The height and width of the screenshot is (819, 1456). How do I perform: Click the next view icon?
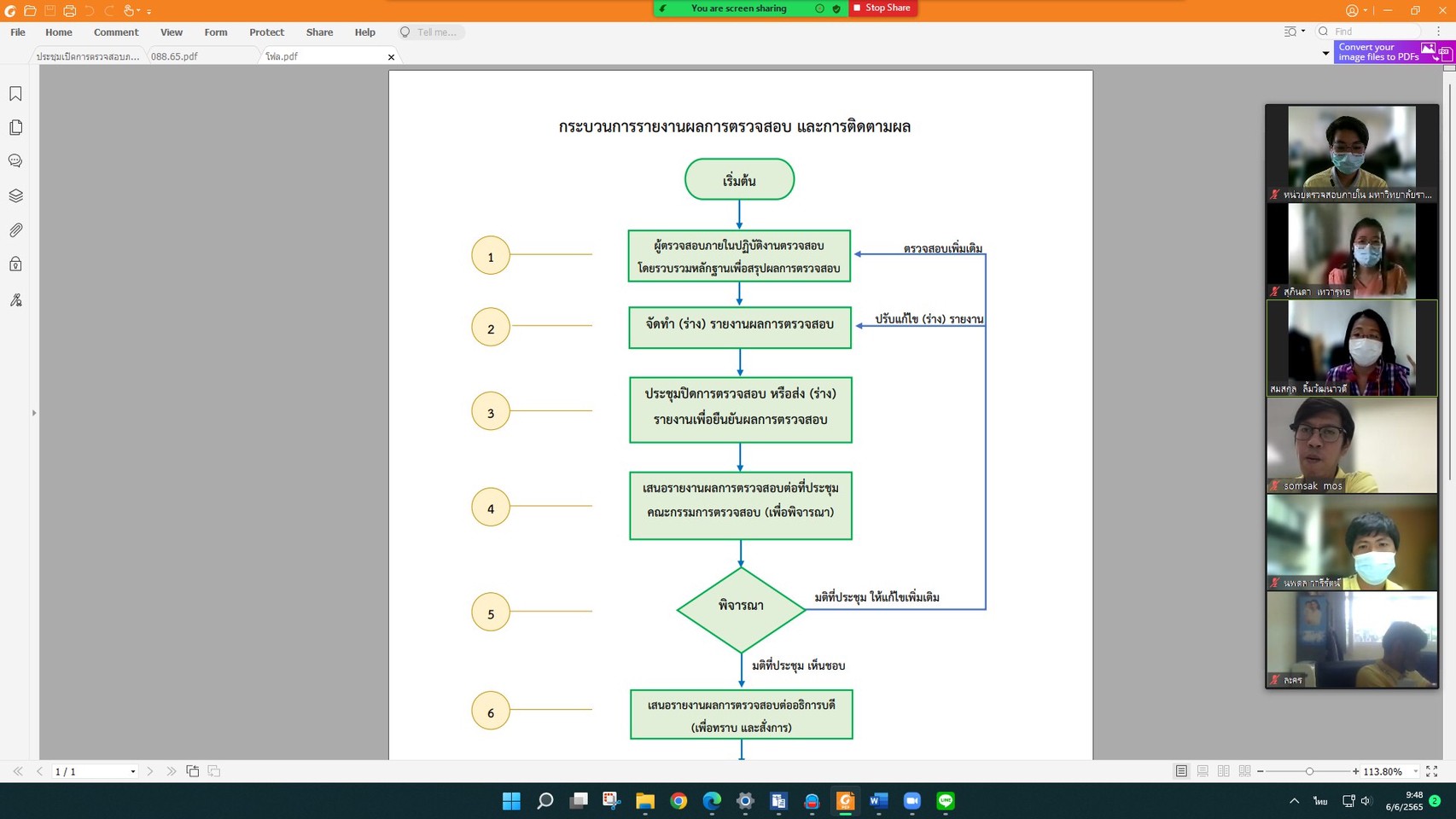click(214, 771)
